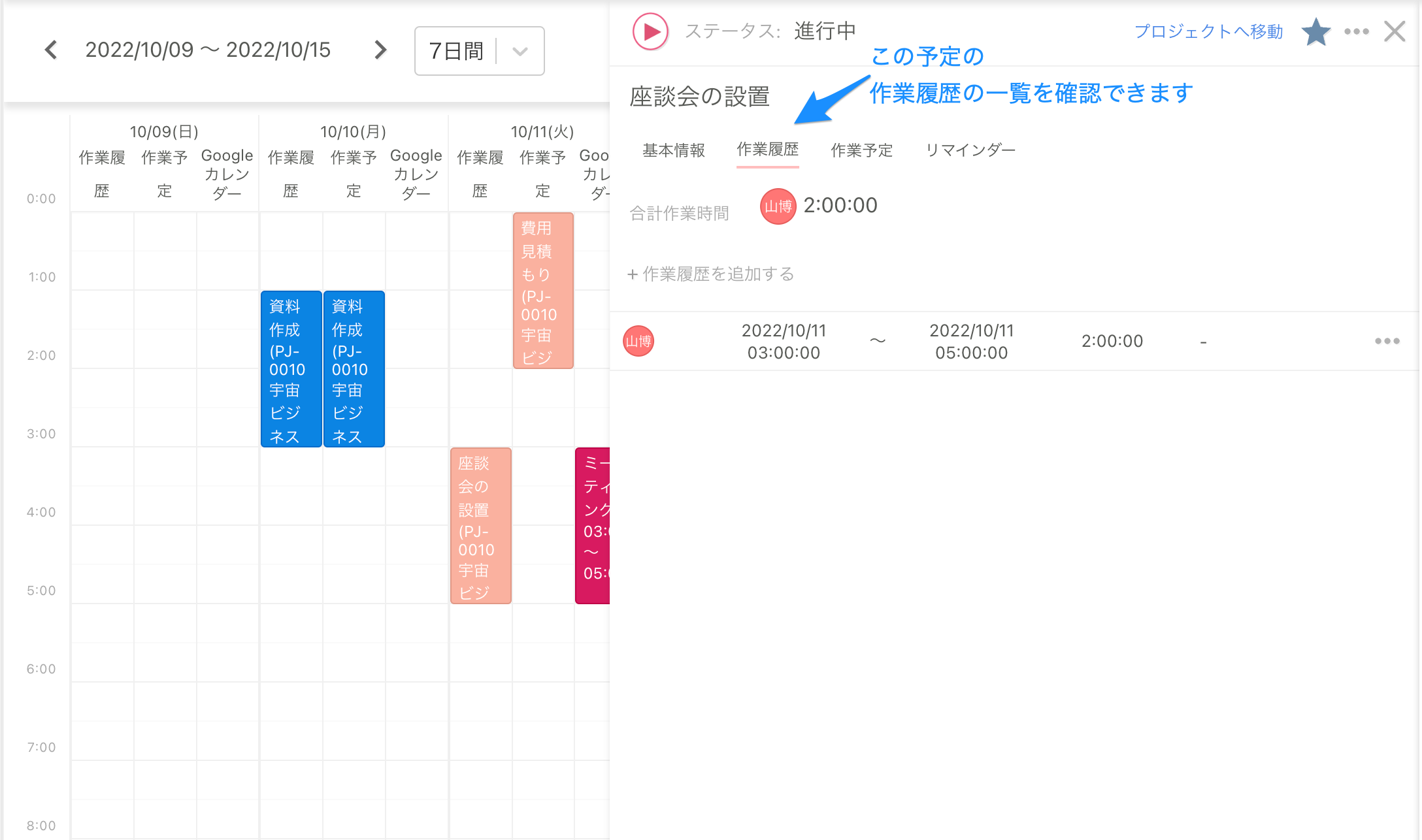
Task: Click the 10/09(日) date header
Action: pos(164,132)
